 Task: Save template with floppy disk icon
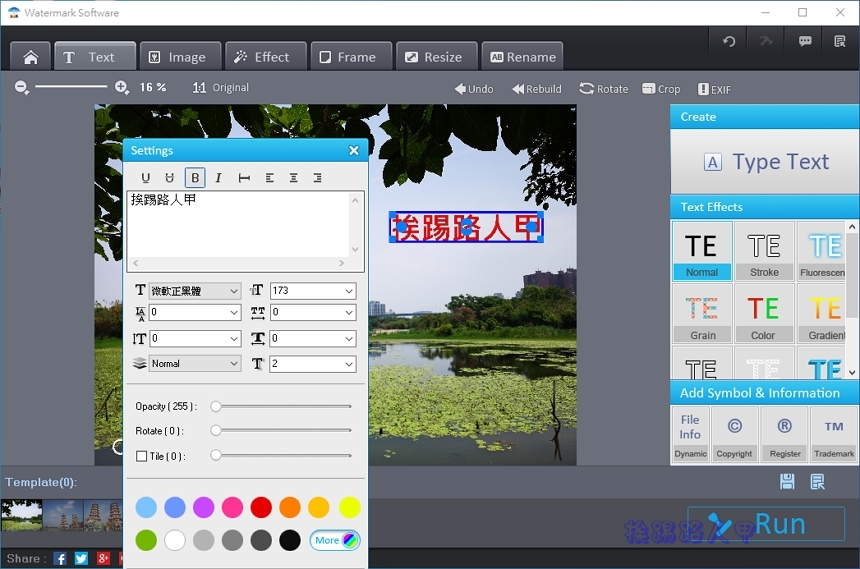(788, 482)
